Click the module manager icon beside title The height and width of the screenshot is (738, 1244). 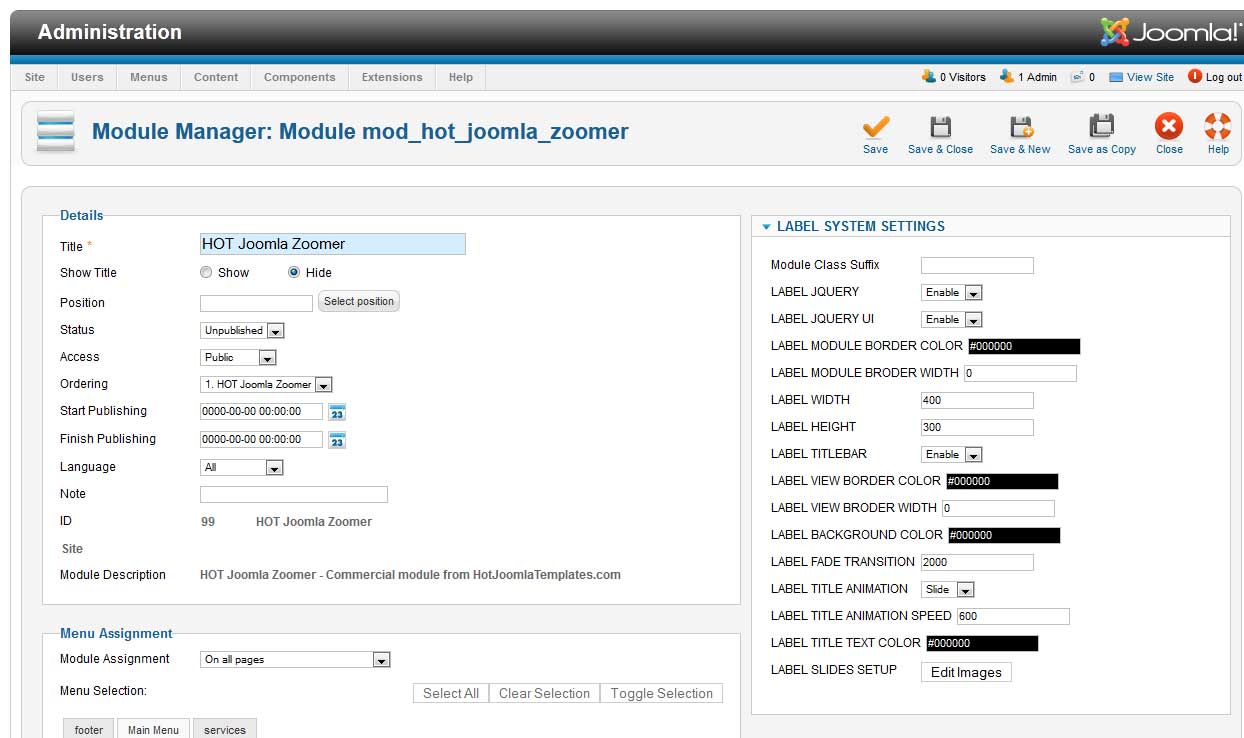pos(56,132)
